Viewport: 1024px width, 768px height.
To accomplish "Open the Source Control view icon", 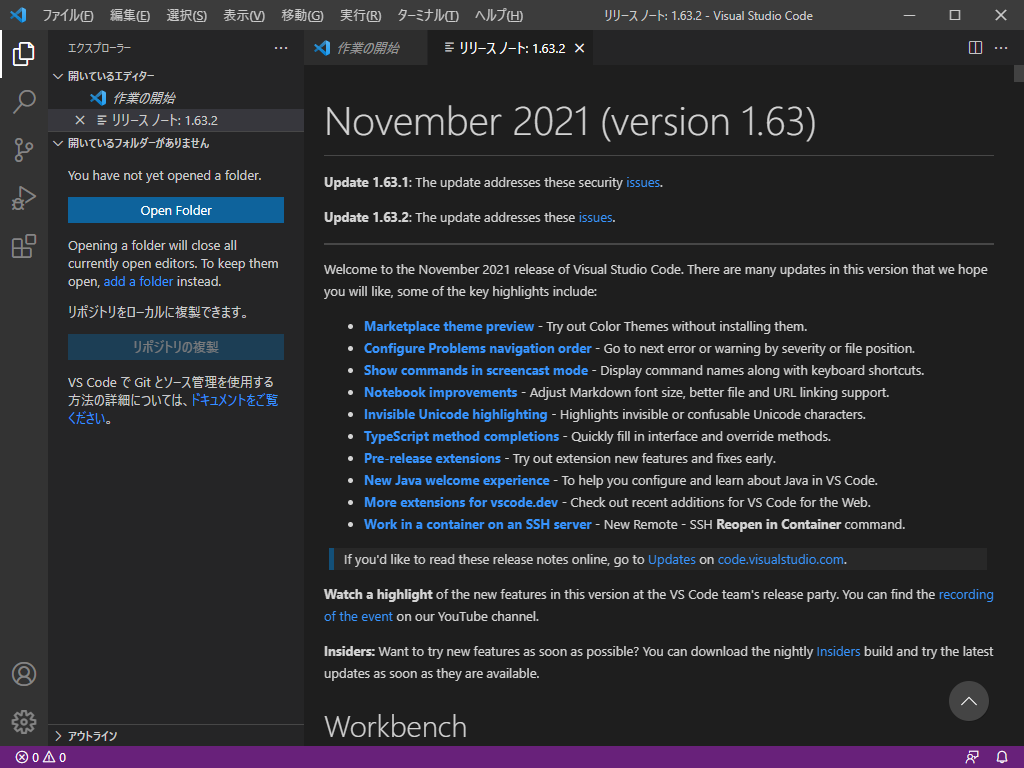I will click(x=24, y=150).
